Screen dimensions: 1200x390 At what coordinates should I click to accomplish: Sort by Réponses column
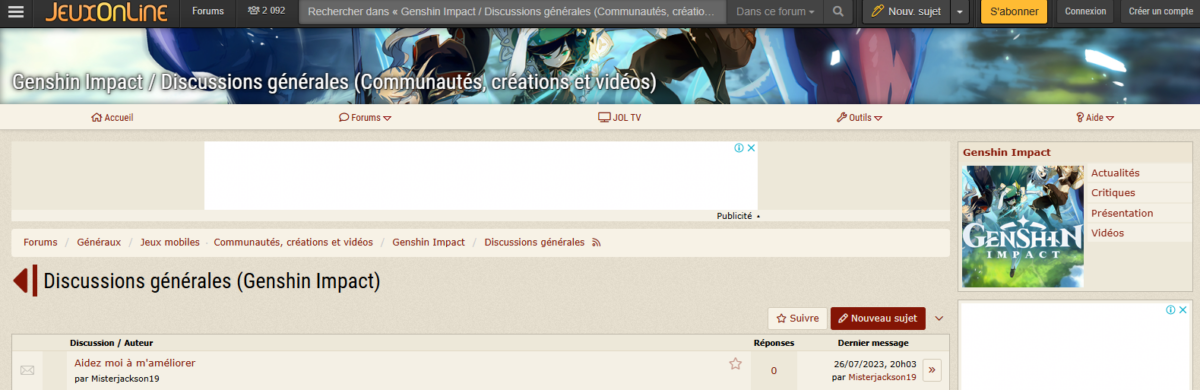(x=773, y=343)
